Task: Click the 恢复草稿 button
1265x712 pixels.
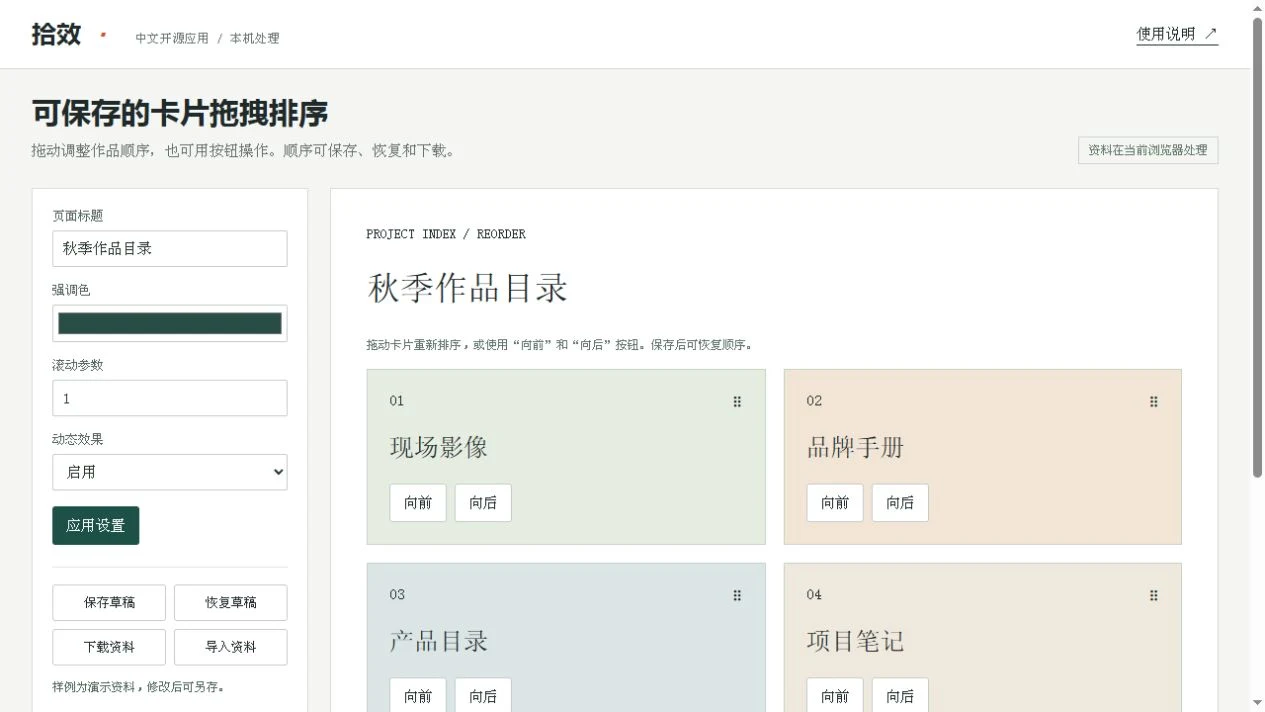Action: [x=231, y=602]
